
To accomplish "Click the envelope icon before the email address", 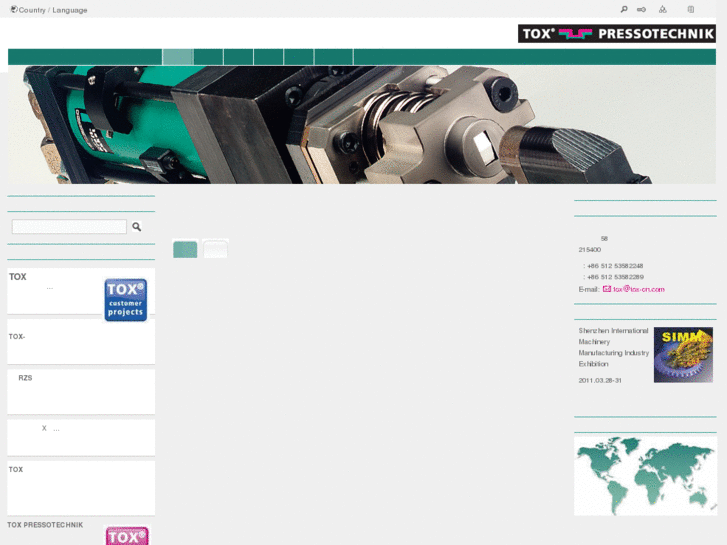I will click(x=606, y=289).
